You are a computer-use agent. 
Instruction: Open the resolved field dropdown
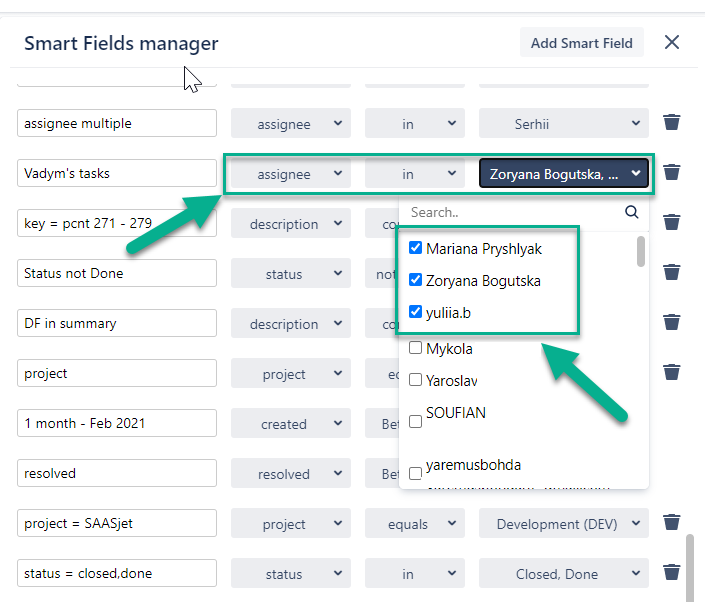tap(291, 473)
